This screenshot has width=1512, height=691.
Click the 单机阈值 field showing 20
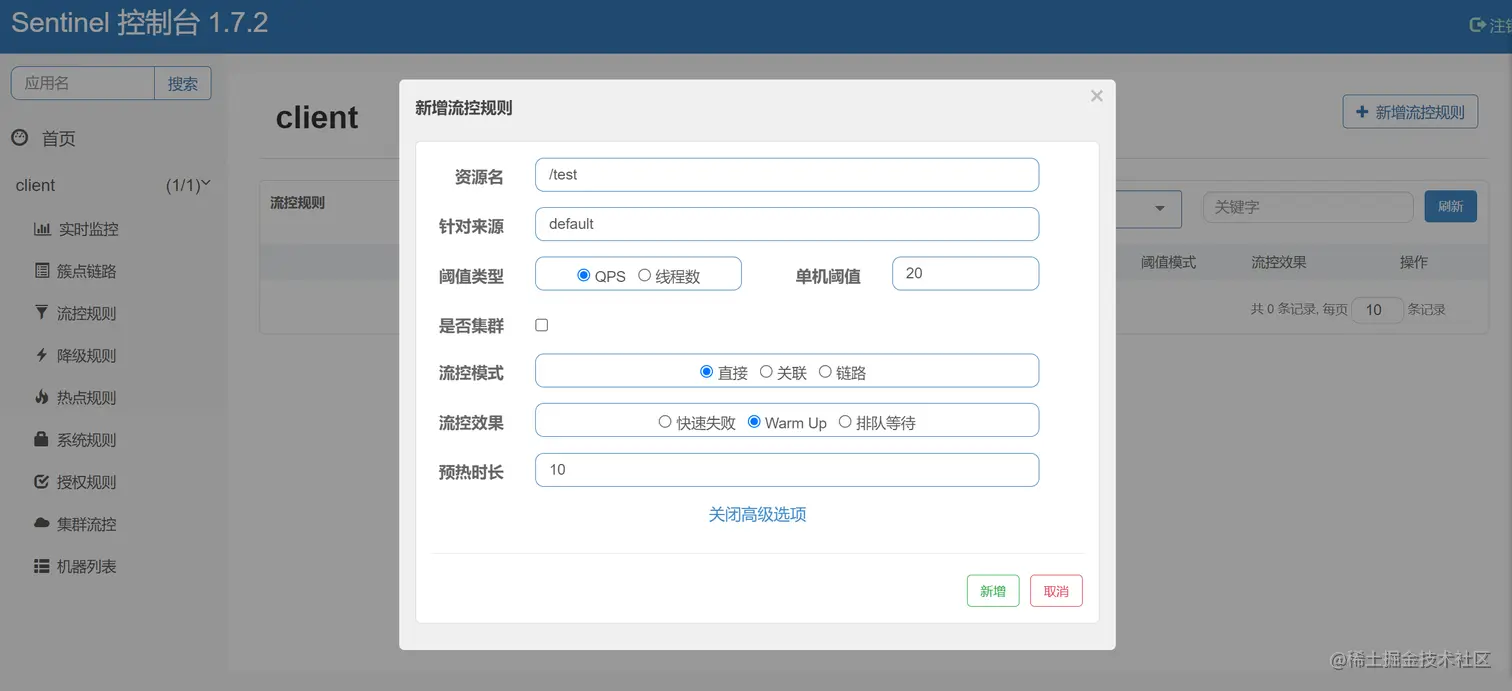(x=966, y=273)
